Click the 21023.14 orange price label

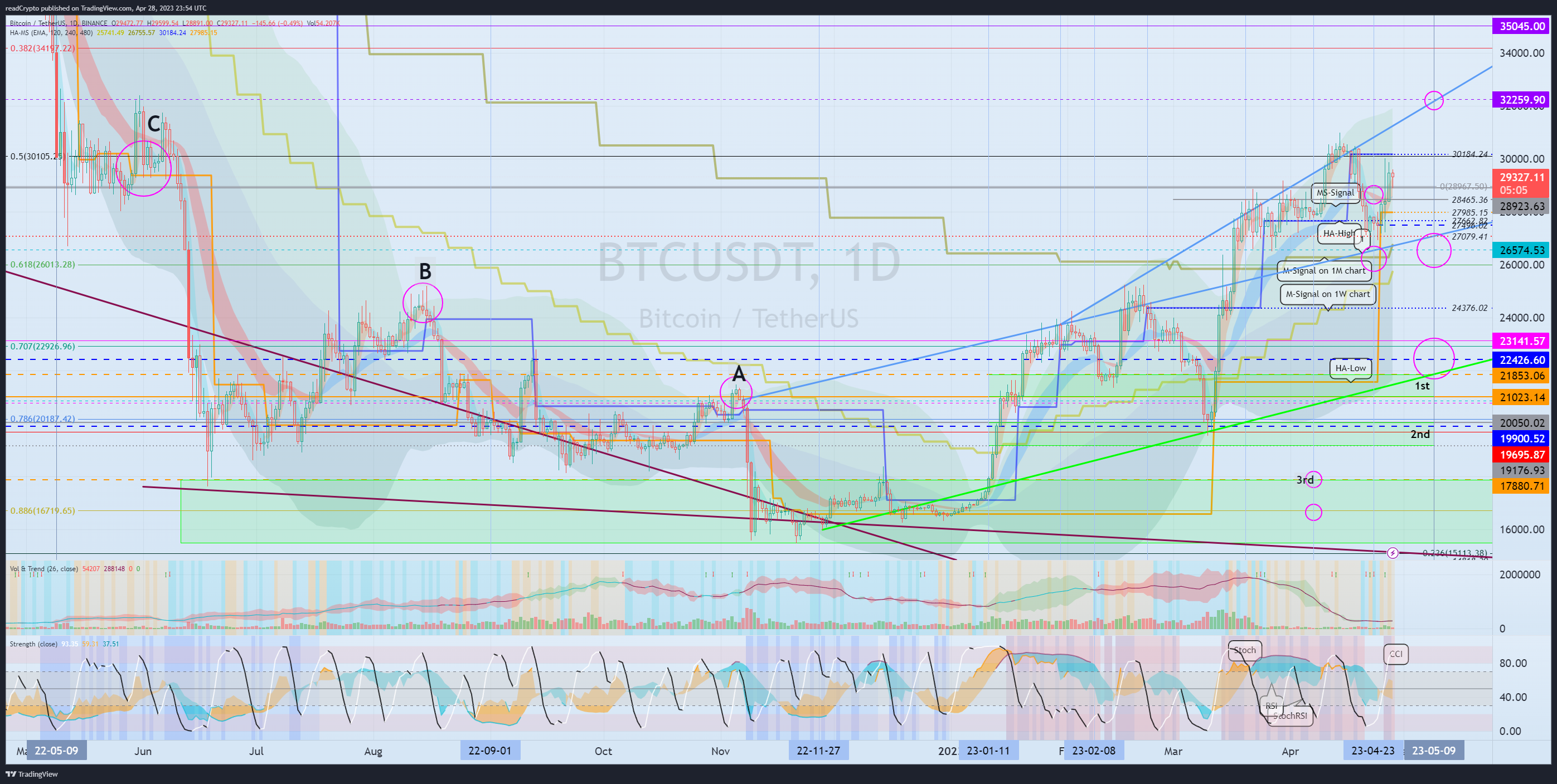tap(1521, 397)
